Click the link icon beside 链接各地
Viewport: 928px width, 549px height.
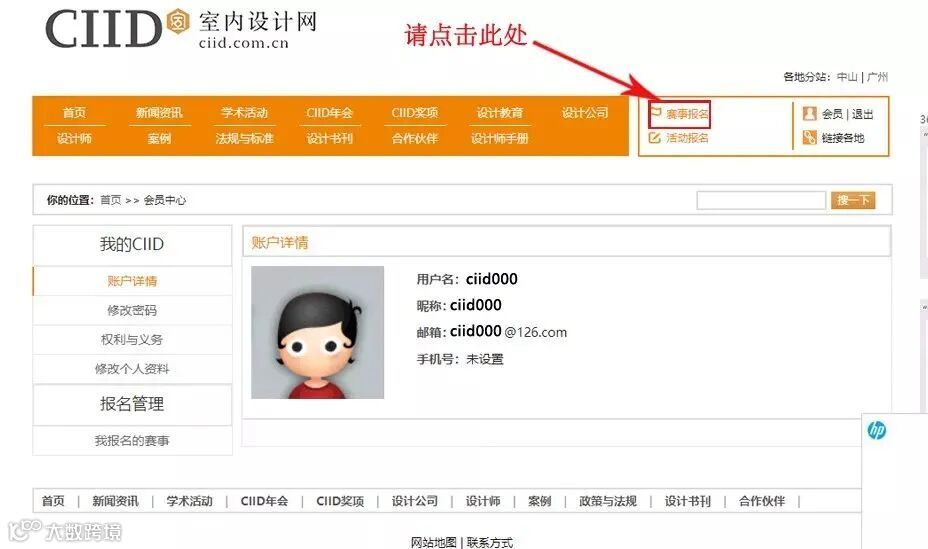click(809, 137)
